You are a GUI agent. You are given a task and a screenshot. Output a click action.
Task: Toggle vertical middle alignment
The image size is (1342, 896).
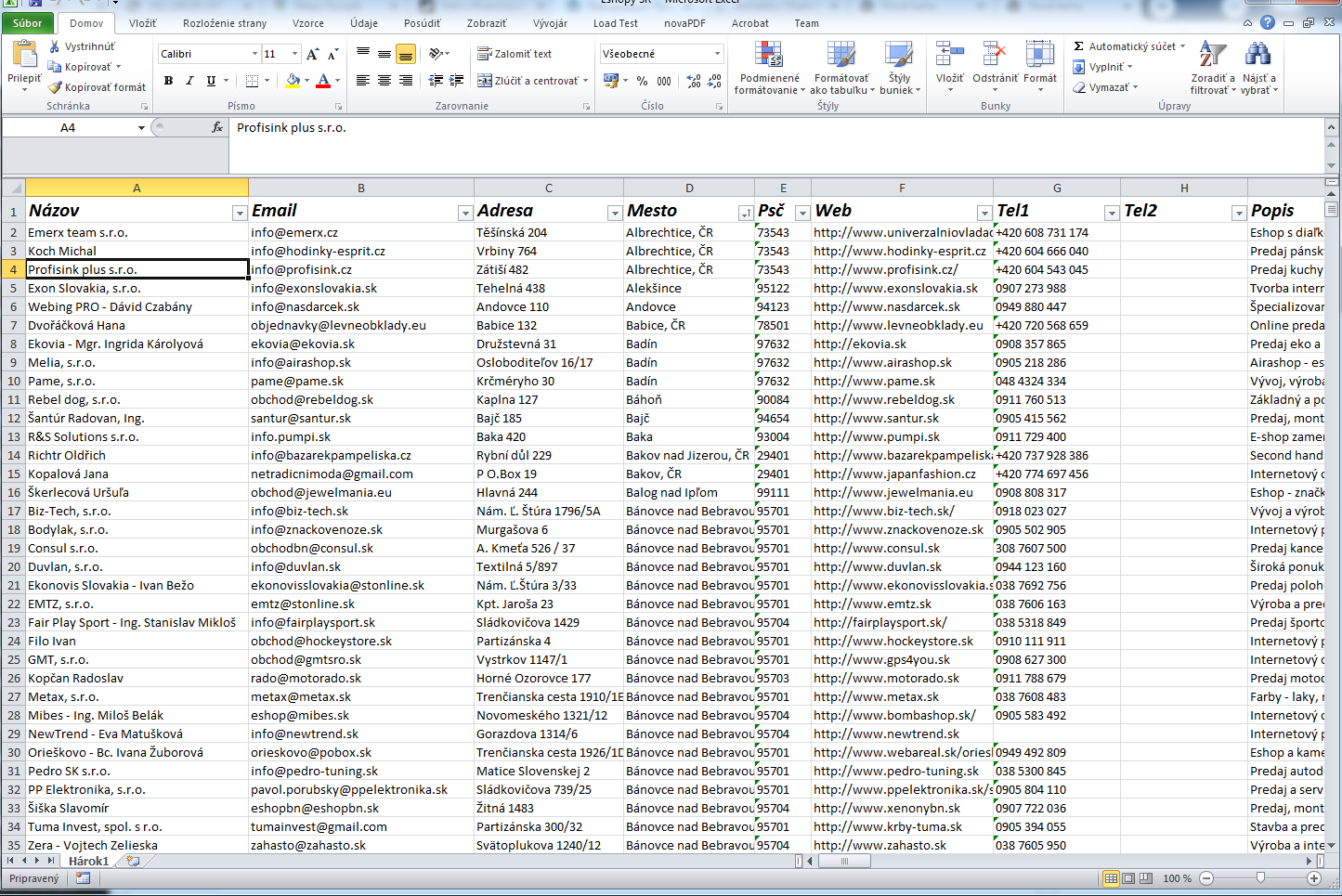click(x=384, y=54)
